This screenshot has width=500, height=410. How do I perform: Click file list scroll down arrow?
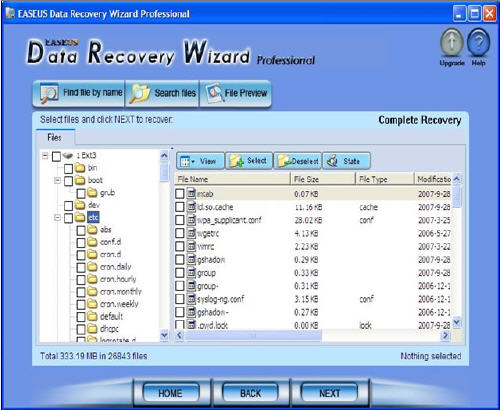coord(457,322)
